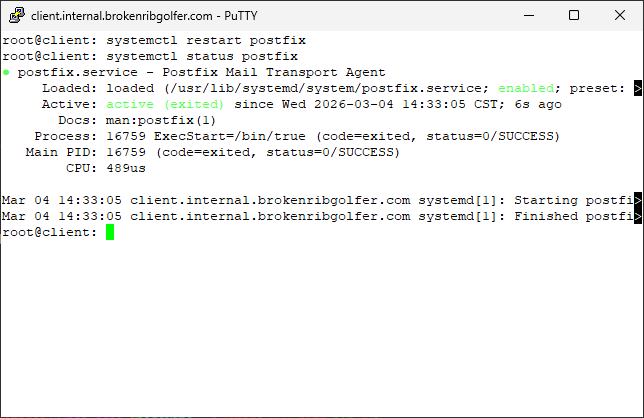Click the truncation arrow on the Starting log line
644x418 pixels.
coord(638,200)
